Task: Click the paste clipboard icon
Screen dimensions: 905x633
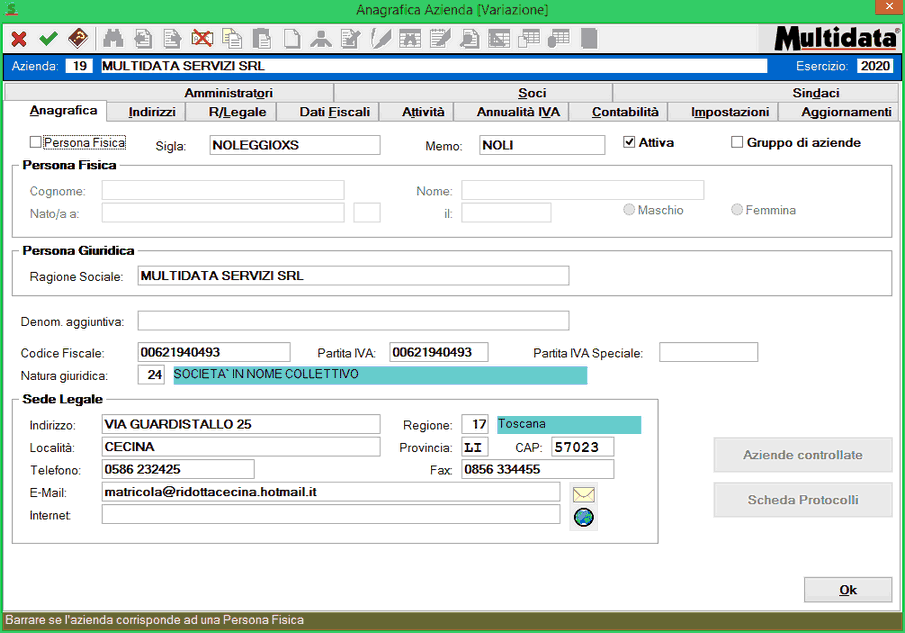Action: coord(261,39)
